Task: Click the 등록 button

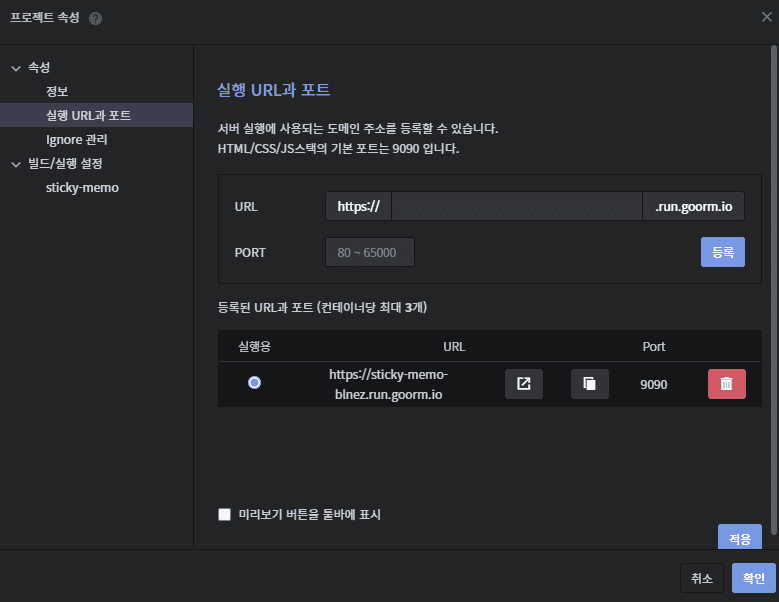Action: tap(722, 252)
